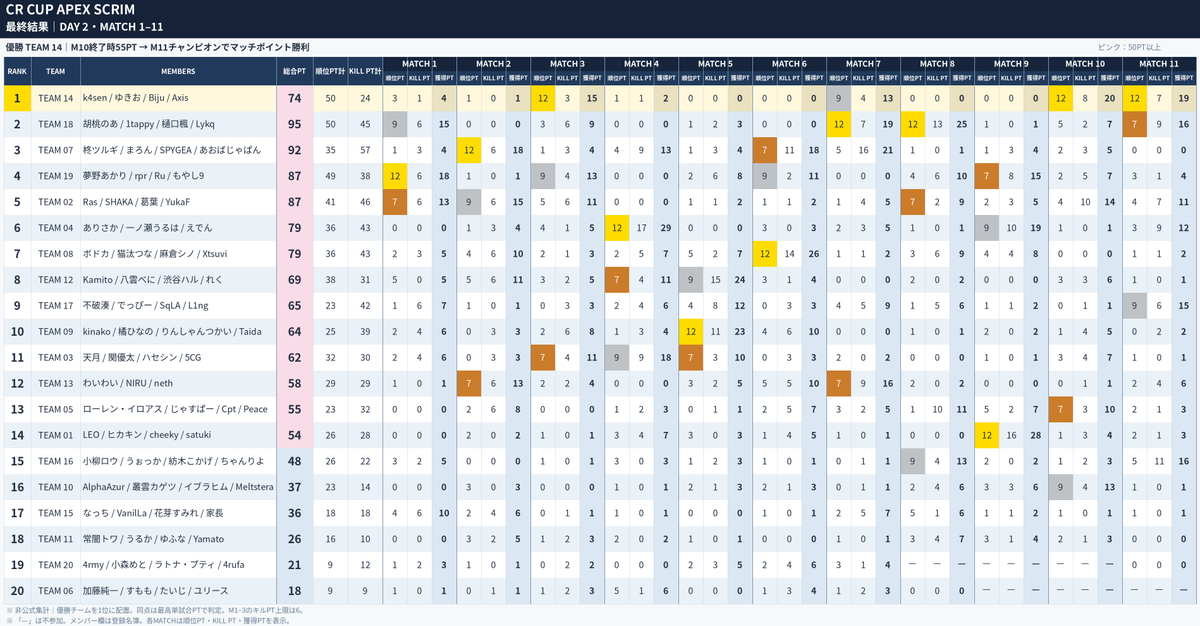Click members AlphaAzur / 叢雲カゲツ / イブラヒム / Meltstera
Image resolution: width=1200 pixels, height=626 pixels.
(x=178, y=488)
